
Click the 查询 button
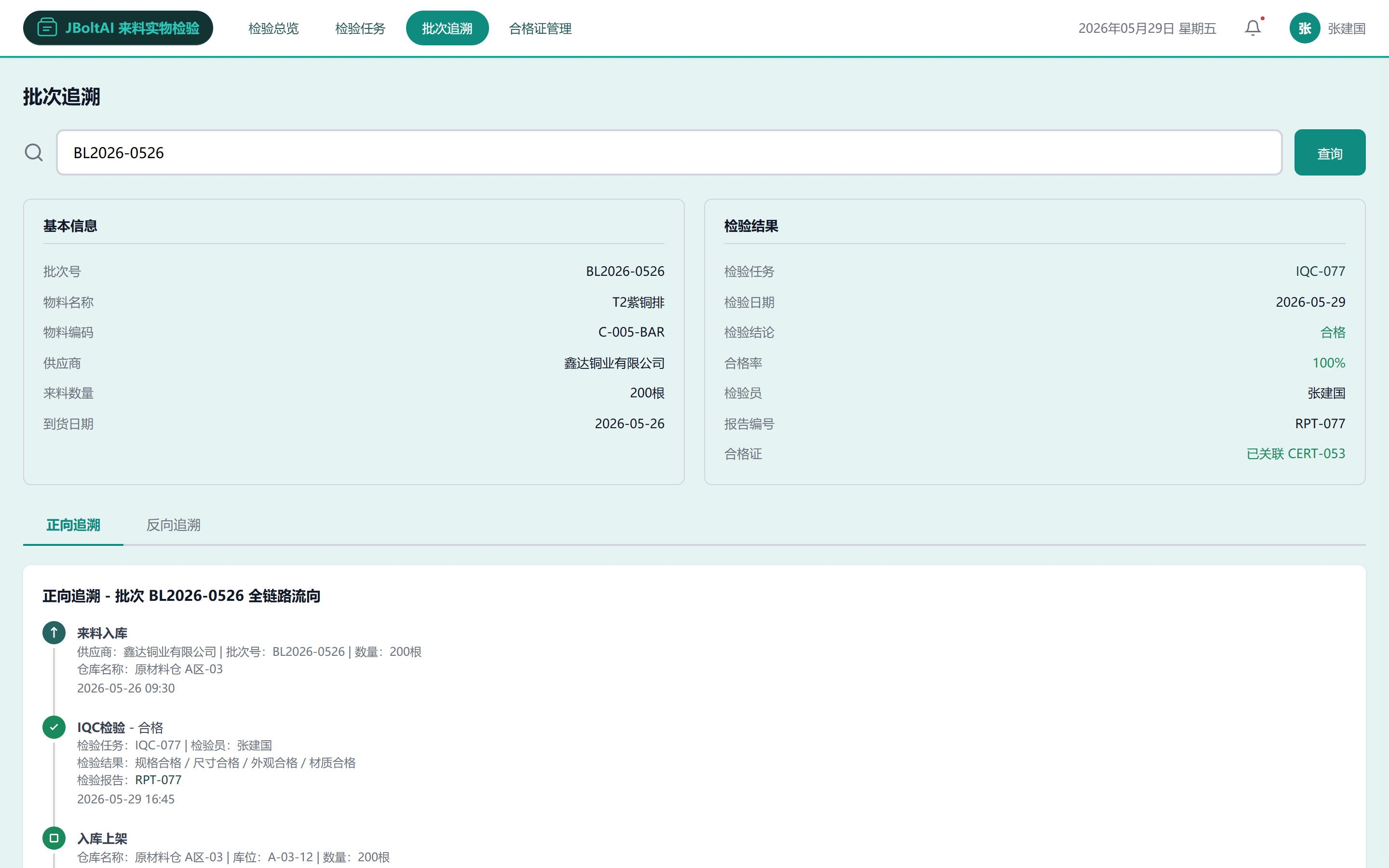click(1329, 152)
